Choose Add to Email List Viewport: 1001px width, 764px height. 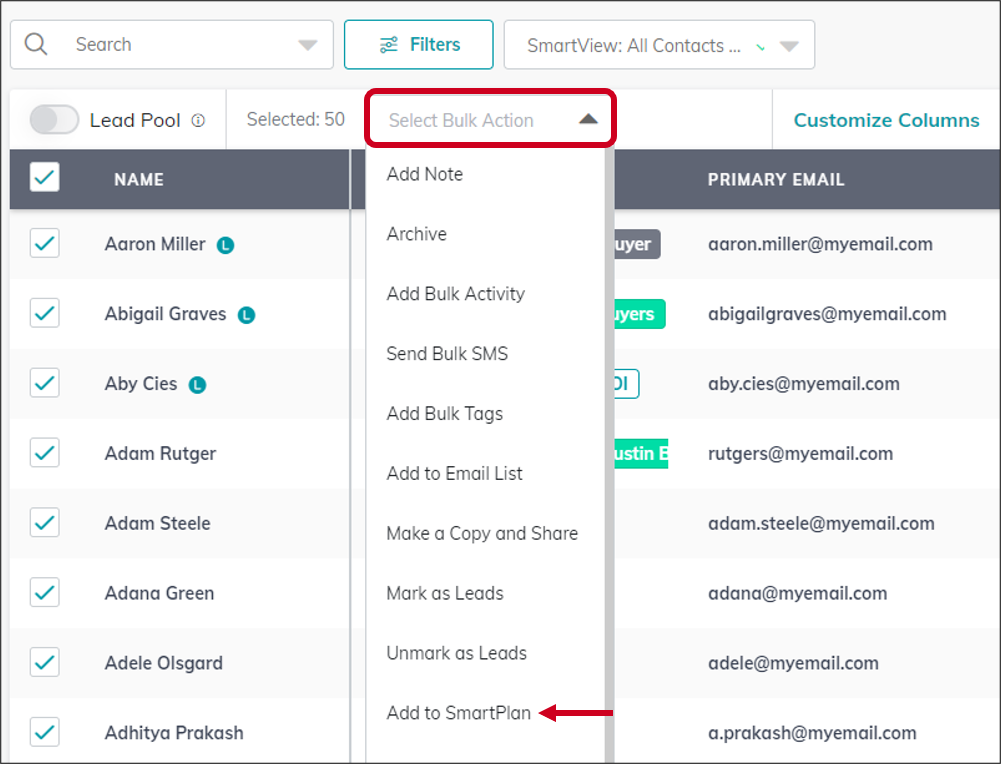454,474
